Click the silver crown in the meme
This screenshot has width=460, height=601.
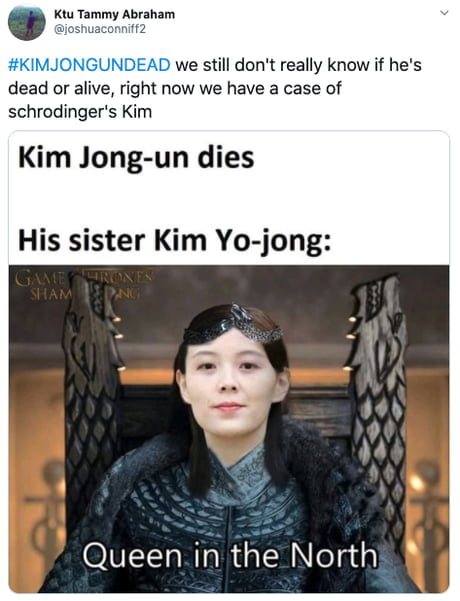(233, 325)
